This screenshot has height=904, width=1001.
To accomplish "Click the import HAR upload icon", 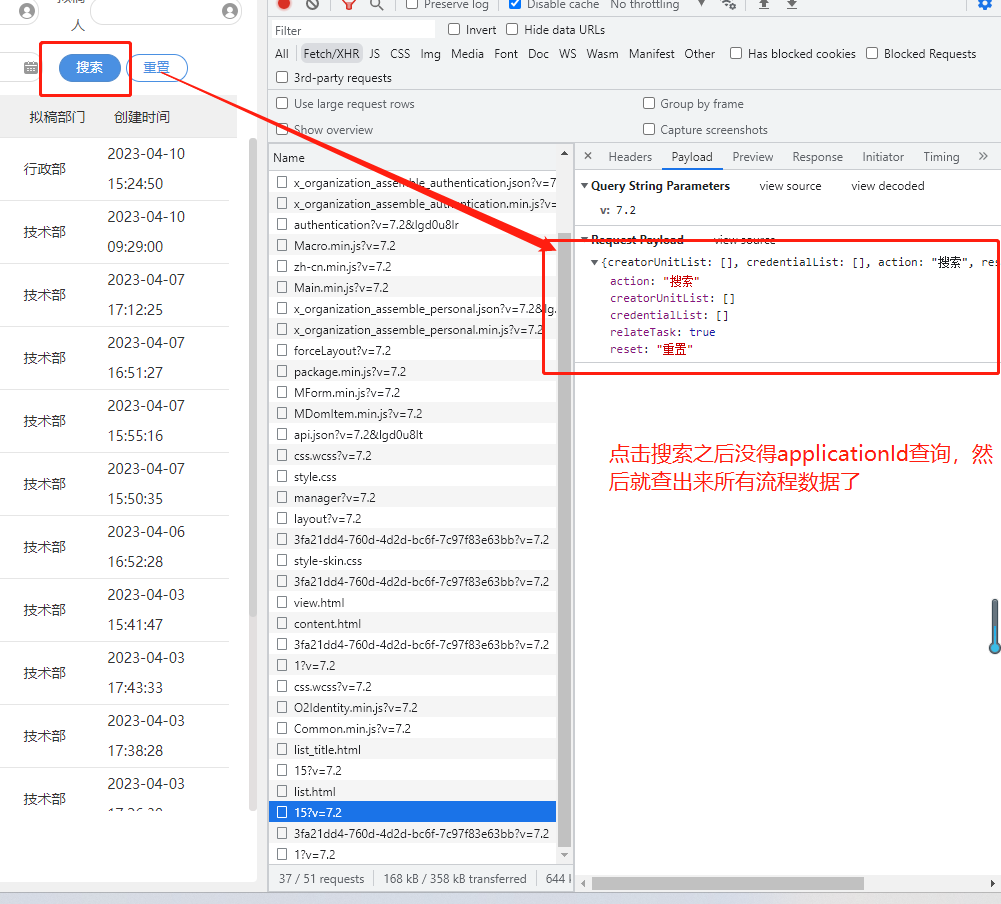I will (x=764, y=4).
